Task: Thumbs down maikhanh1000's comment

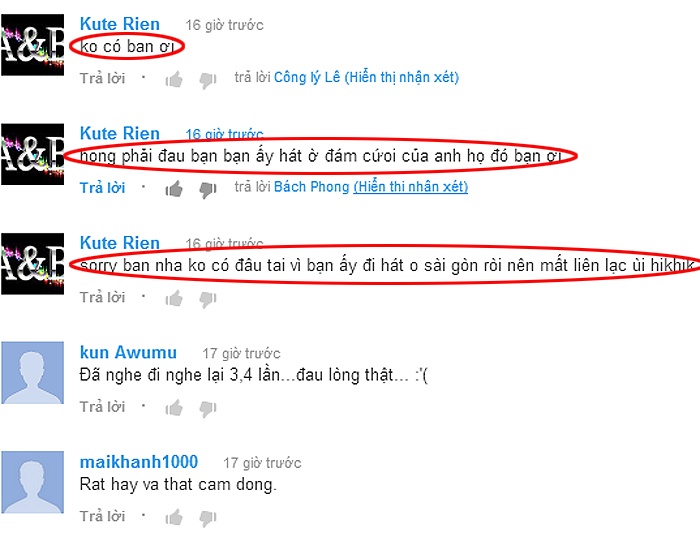Action: 208,518
